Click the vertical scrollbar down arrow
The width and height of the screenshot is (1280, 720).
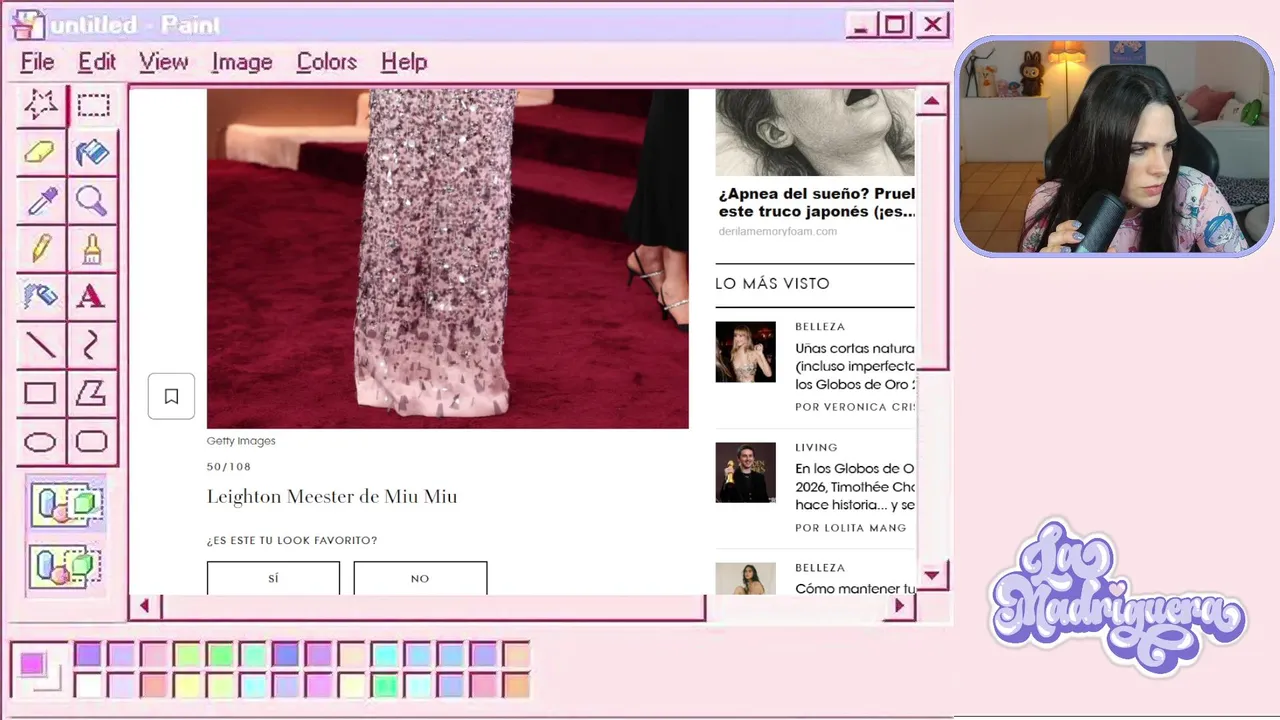[x=932, y=574]
